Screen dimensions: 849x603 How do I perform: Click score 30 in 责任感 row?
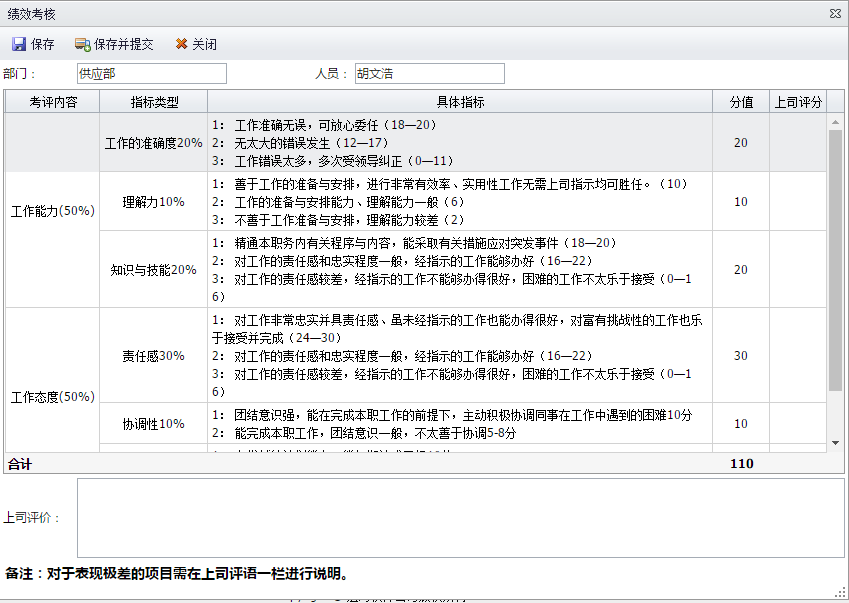point(741,356)
